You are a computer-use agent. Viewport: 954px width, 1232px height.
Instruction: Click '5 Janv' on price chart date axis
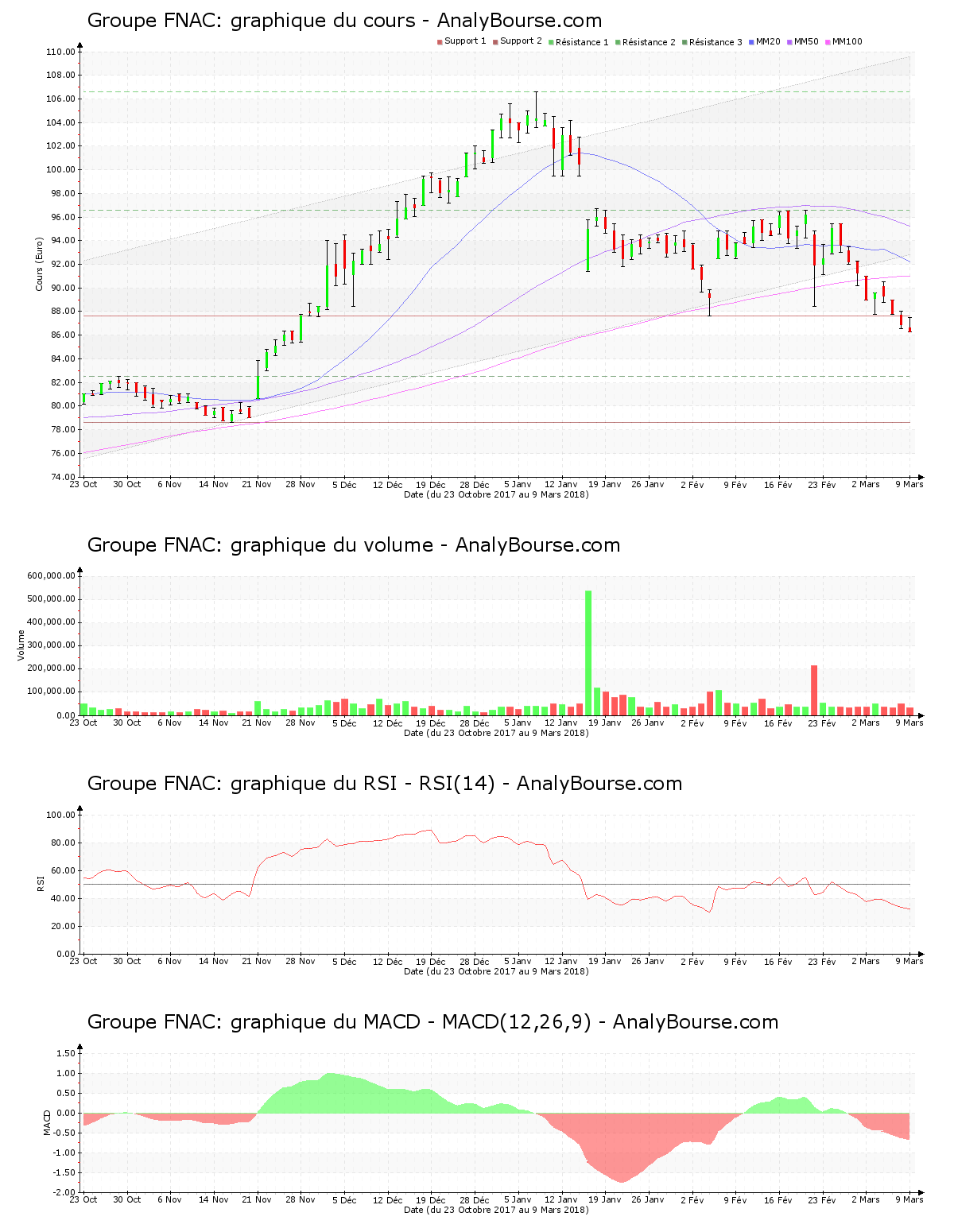[518, 484]
